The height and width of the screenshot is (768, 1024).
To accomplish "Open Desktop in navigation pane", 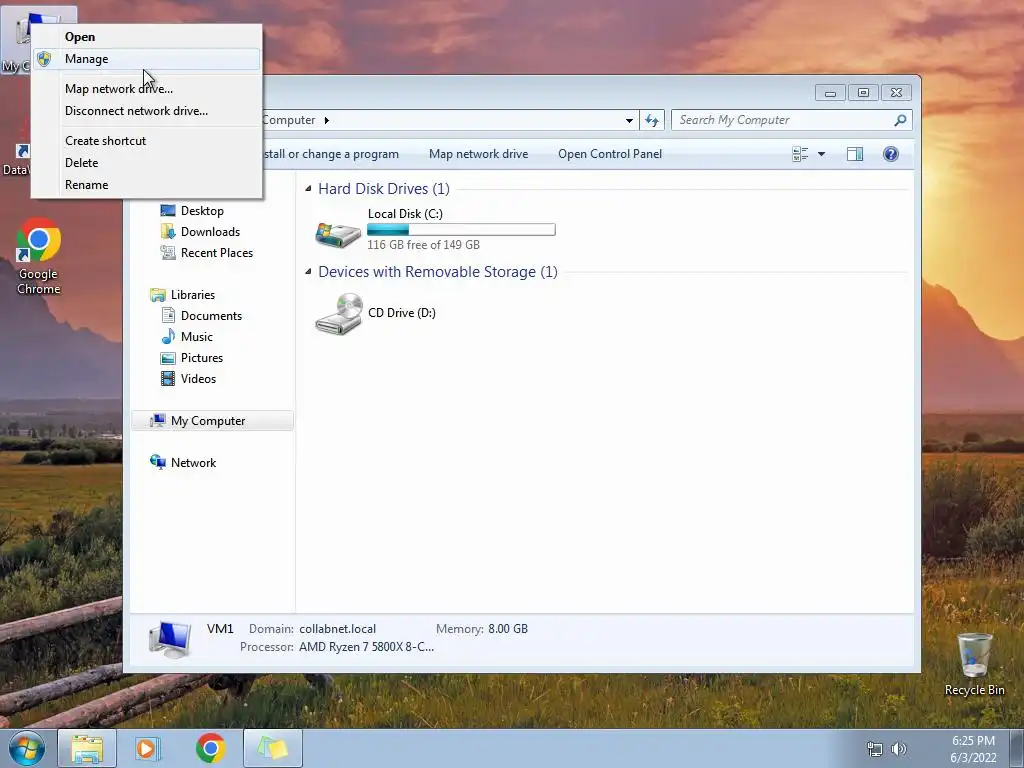I will coord(202,211).
